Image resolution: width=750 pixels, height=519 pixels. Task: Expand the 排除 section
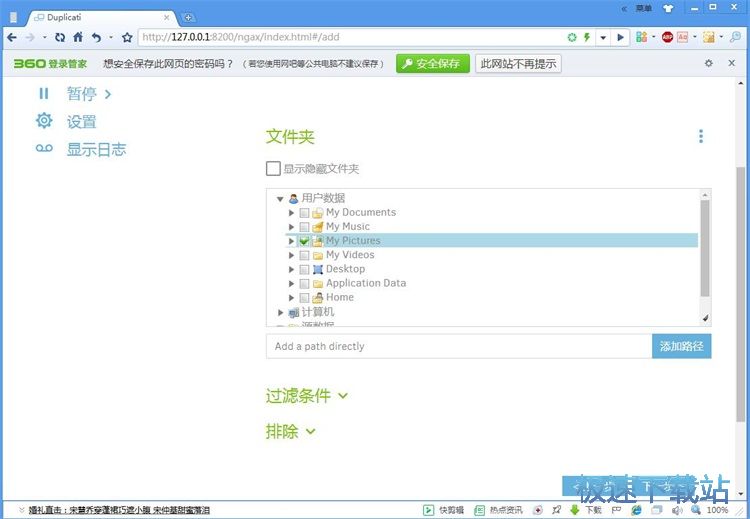pyautogui.click(x=290, y=431)
